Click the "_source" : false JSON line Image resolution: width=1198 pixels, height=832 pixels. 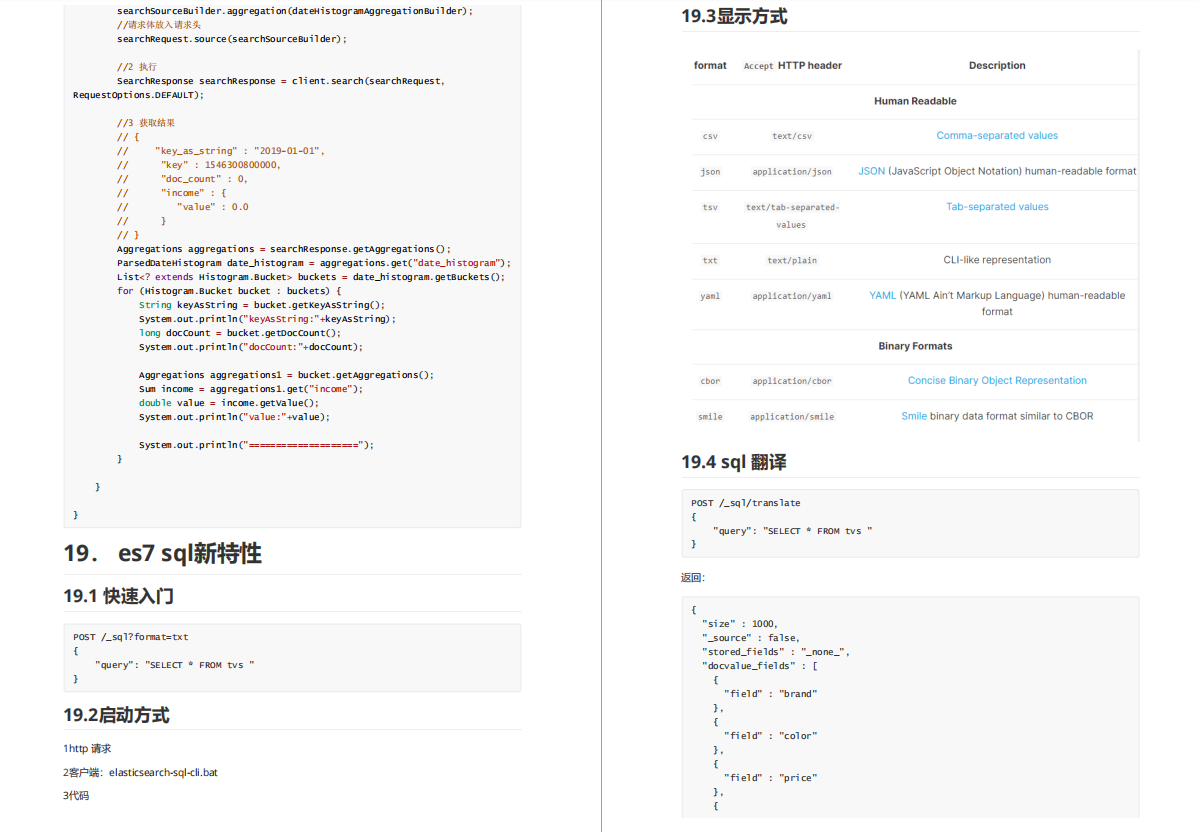751,637
